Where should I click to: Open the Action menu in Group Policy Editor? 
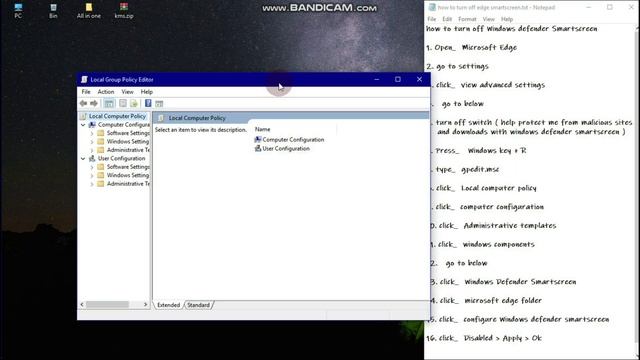(x=106, y=92)
